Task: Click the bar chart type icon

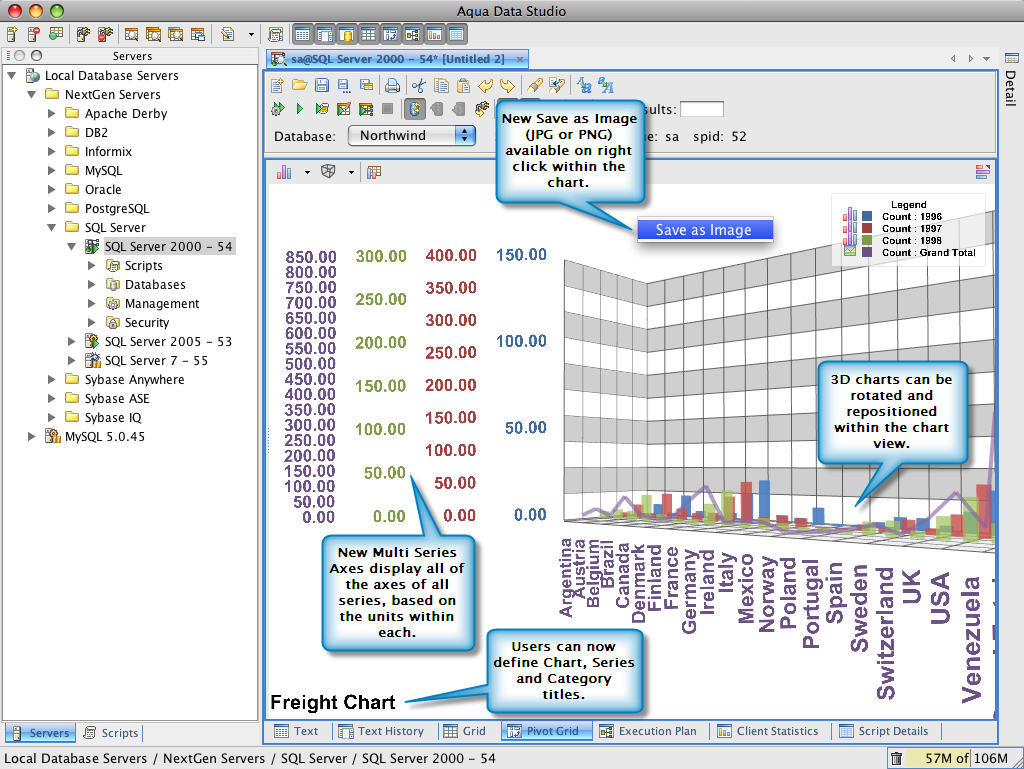Action: click(x=284, y=172)
